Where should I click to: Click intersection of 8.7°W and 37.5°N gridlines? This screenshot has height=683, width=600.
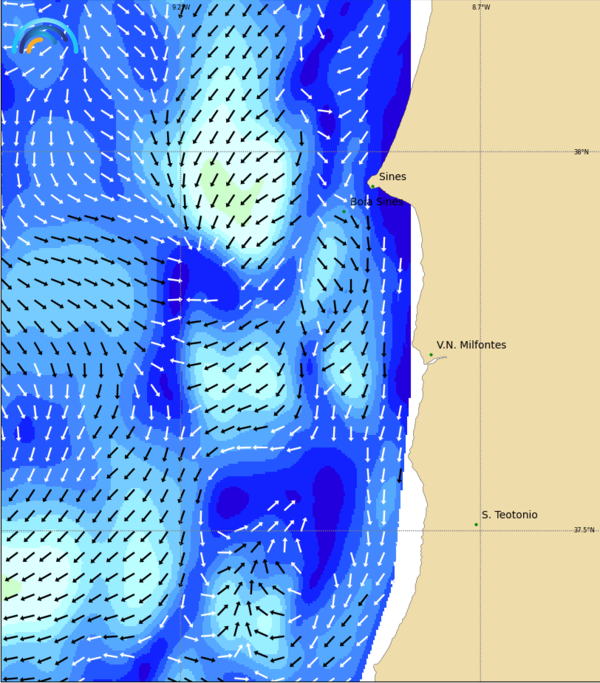[481, 531]
